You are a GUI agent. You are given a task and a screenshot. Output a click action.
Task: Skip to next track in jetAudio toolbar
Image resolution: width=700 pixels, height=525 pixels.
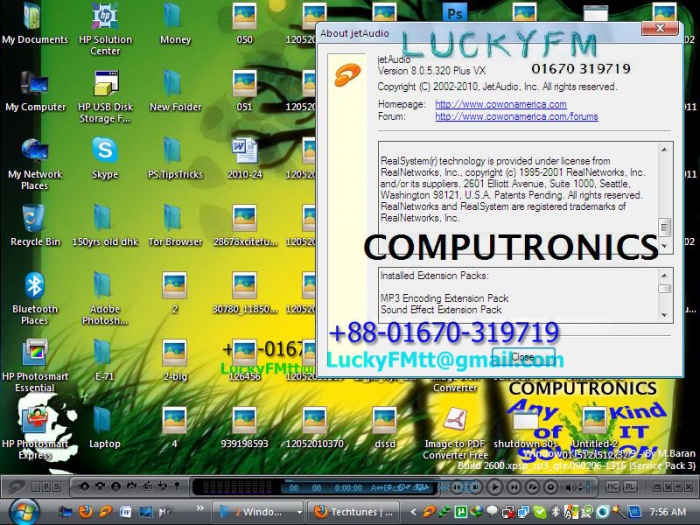514,487
